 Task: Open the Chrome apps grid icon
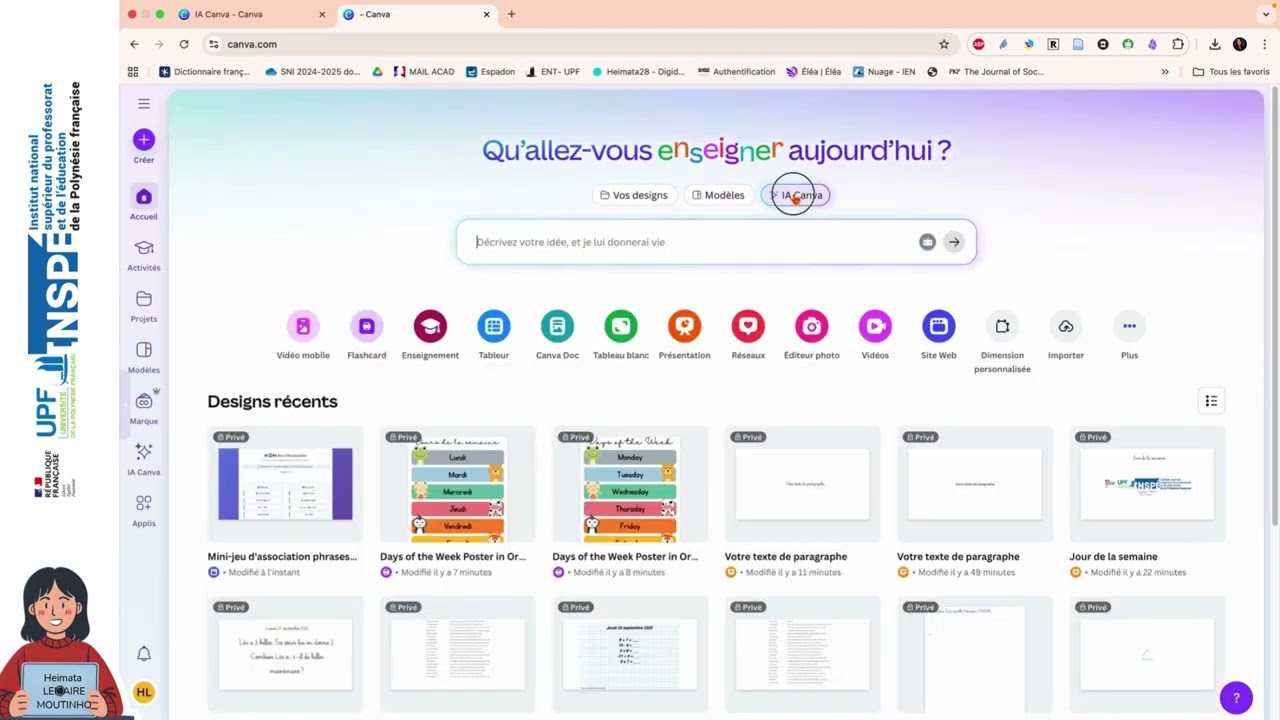tap(133, 72)
